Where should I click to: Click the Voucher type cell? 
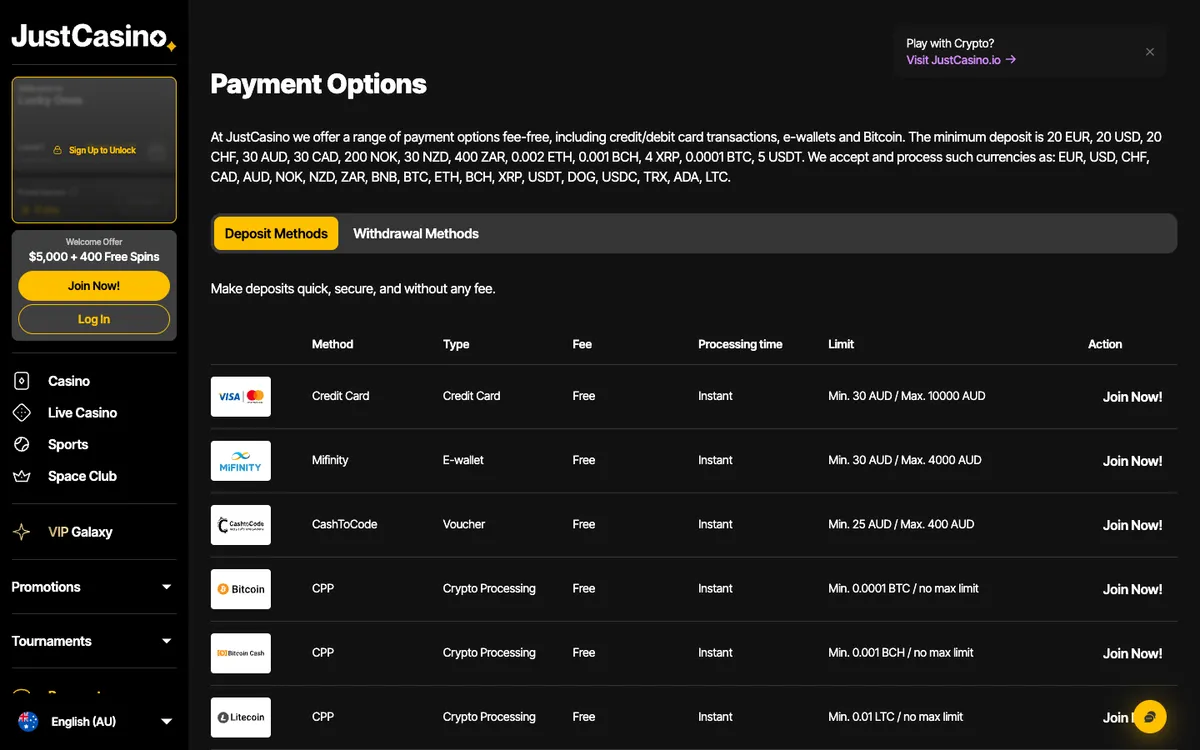click(x=464, y=524)
